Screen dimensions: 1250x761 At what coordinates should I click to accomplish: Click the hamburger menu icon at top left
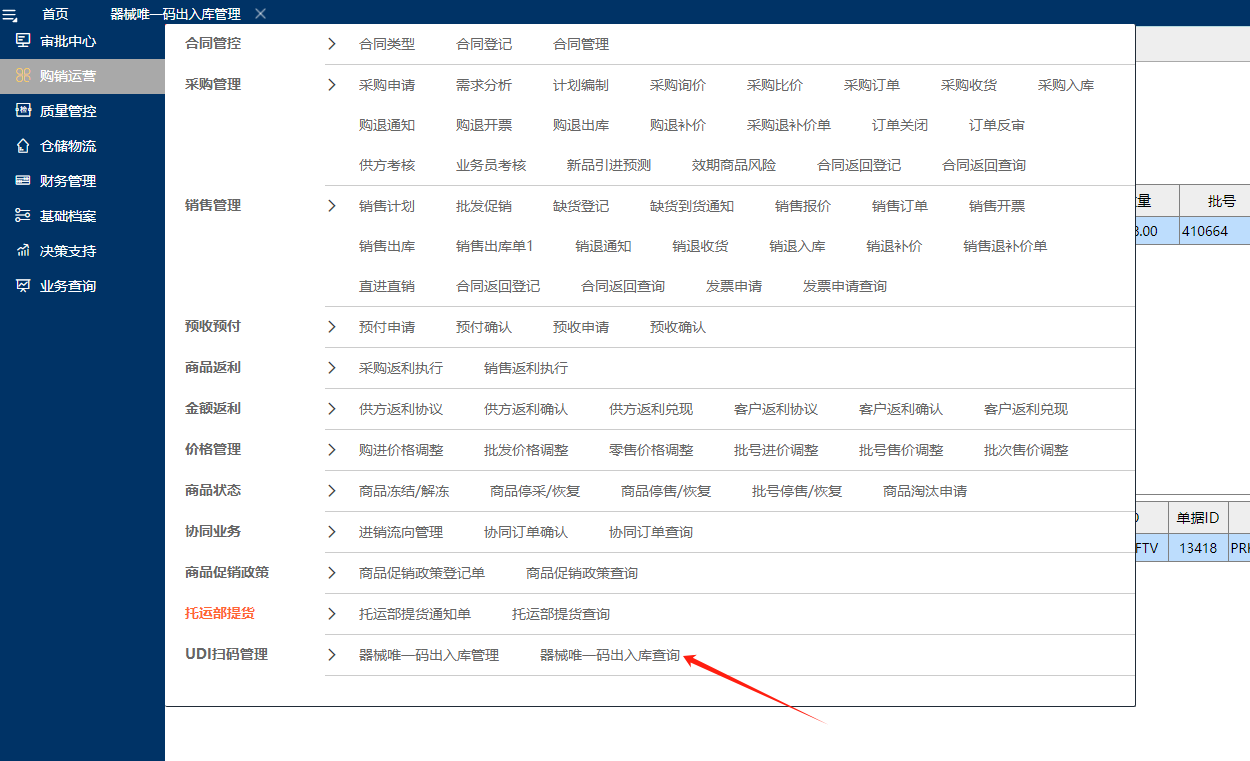coord(10,14)
